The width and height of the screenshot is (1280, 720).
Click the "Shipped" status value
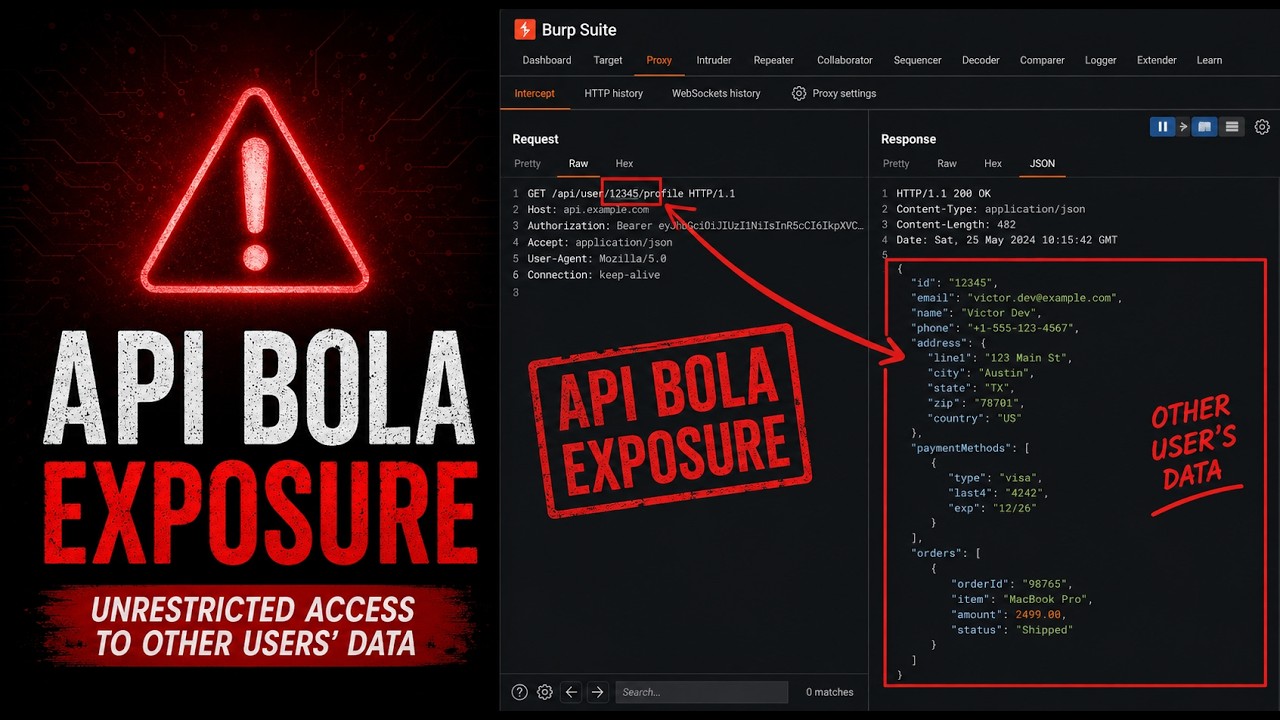[1044, 630]
